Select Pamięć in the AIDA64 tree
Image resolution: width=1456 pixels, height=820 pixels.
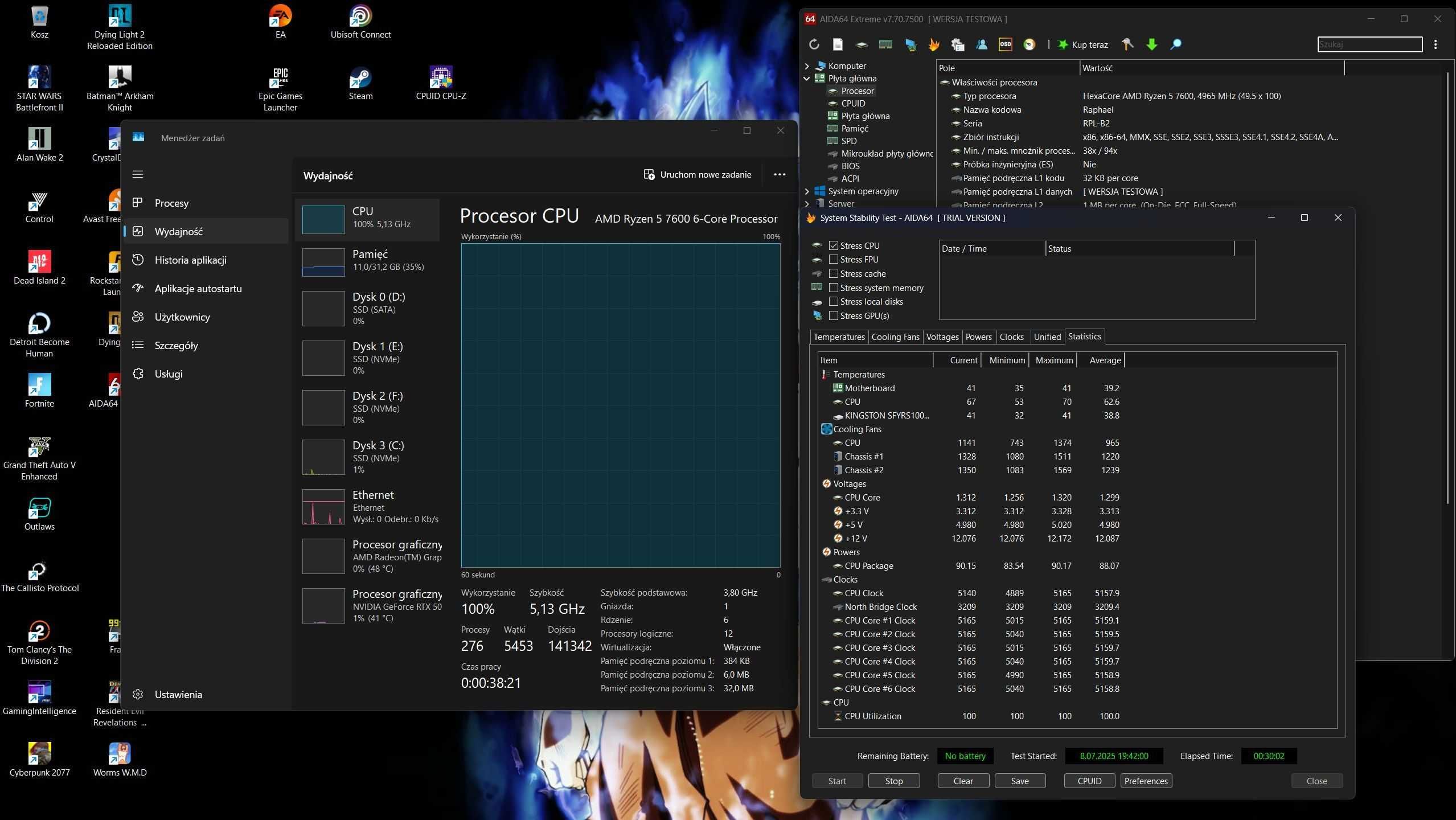click(855, 129)
